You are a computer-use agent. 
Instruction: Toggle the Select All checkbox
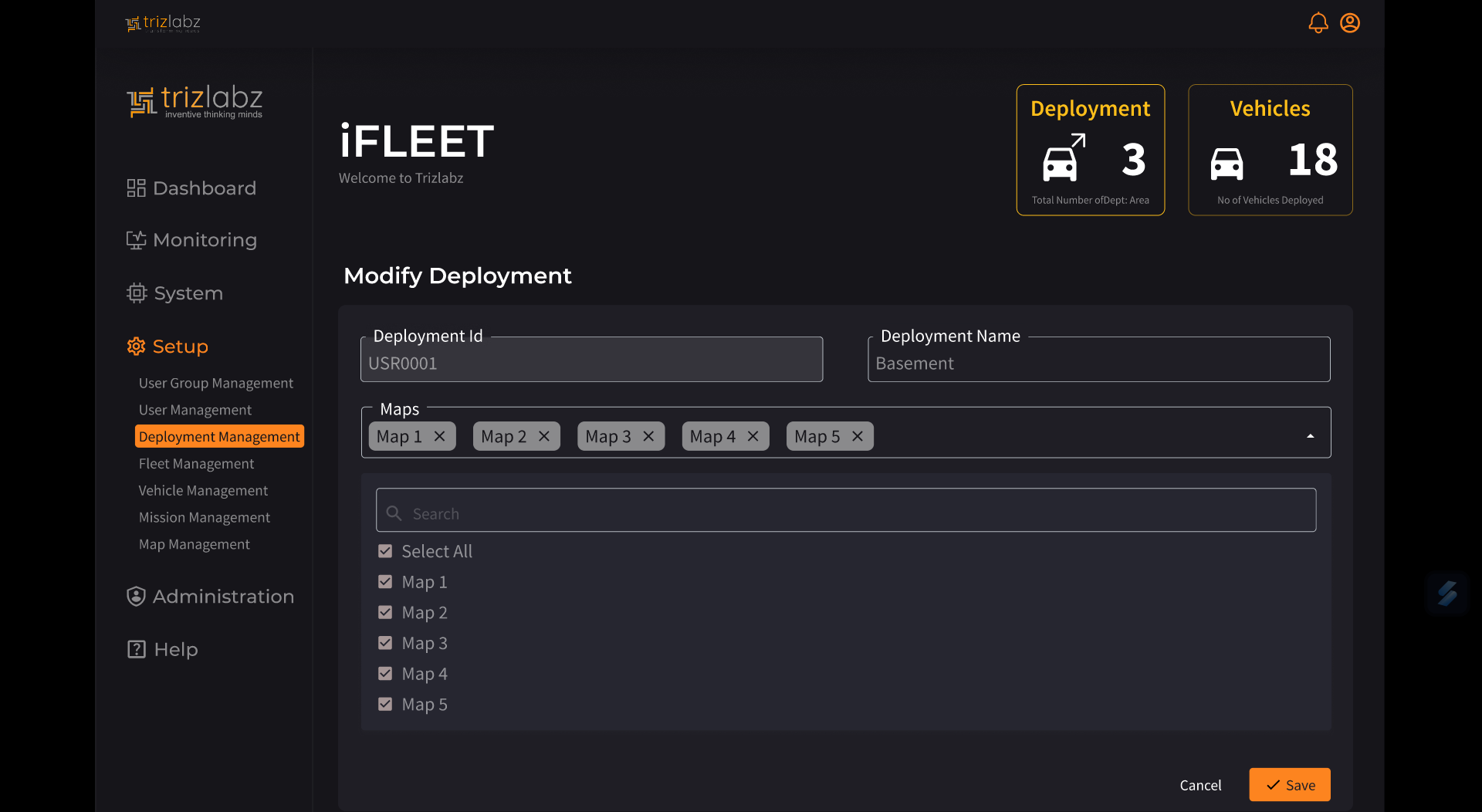click(x=385, y=551)
